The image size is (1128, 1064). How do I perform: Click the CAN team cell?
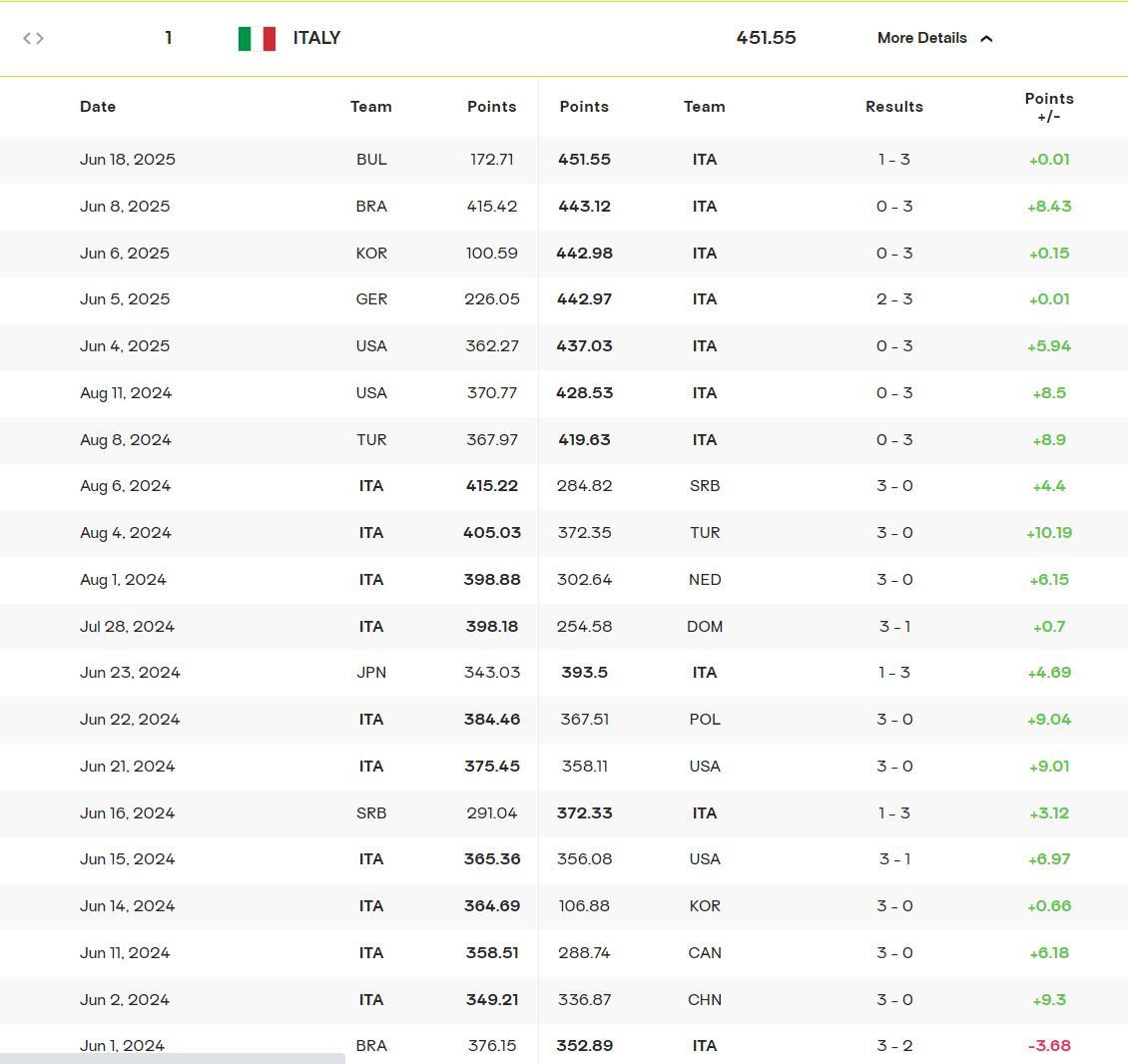705,953
